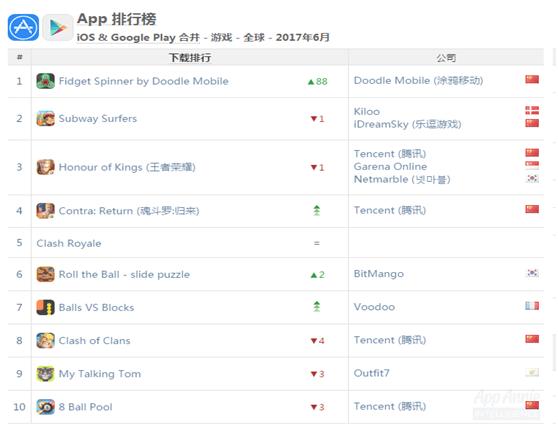Click the Contra: Return game icon
The width and height of the screenshot is (558, 430).
coord(46,211)
